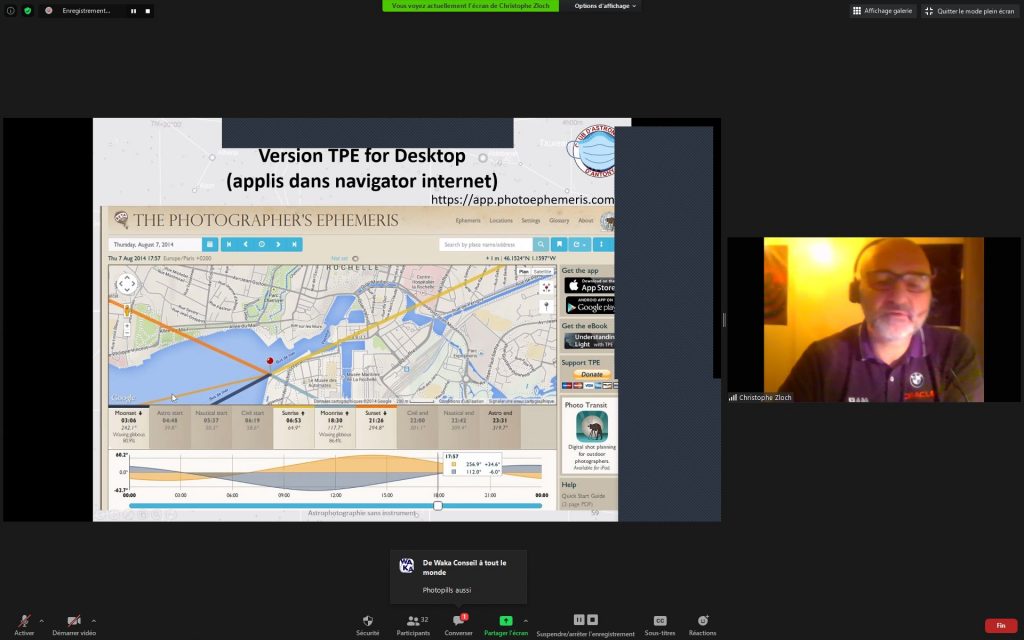The width and height of the screenshot is (1024, 640).
Task: Click the map pan compass control
Action: (x=127, y=284)
